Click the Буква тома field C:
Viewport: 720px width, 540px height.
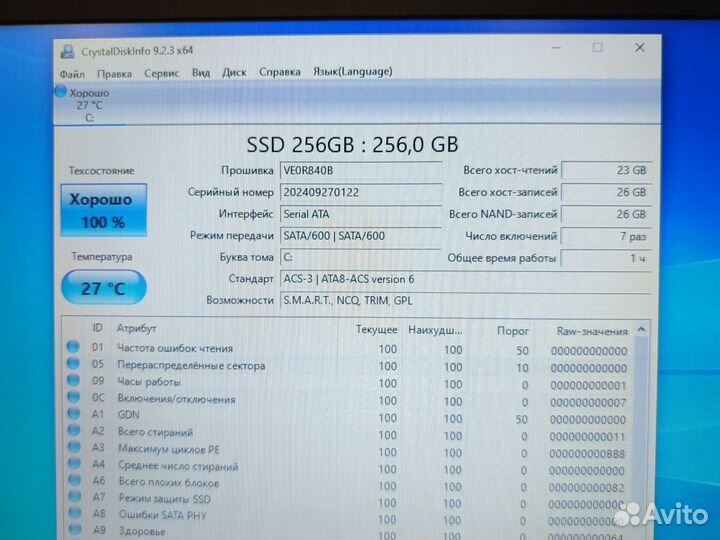click(x=361, y=257)
